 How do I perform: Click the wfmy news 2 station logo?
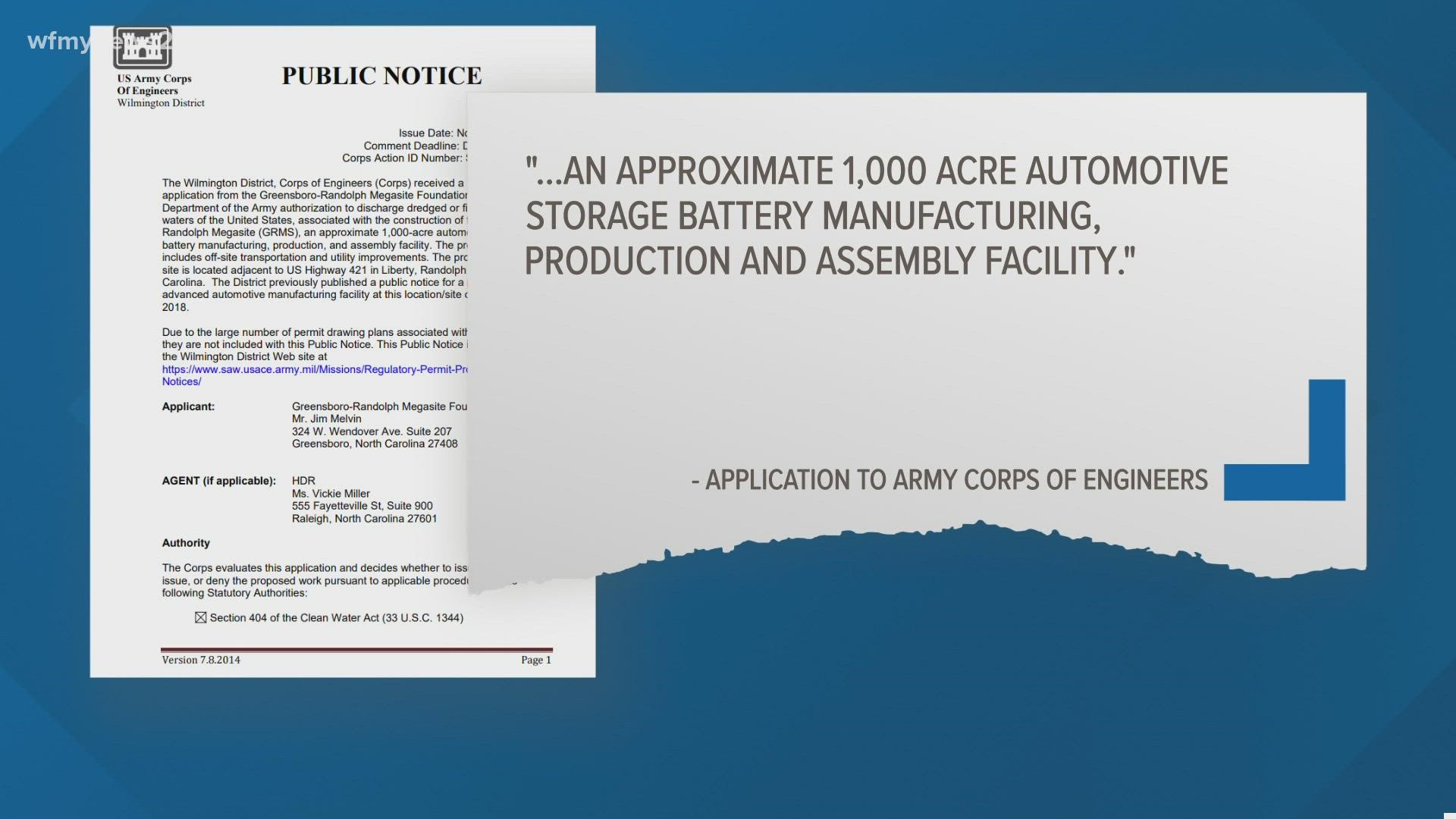(100, 40)
